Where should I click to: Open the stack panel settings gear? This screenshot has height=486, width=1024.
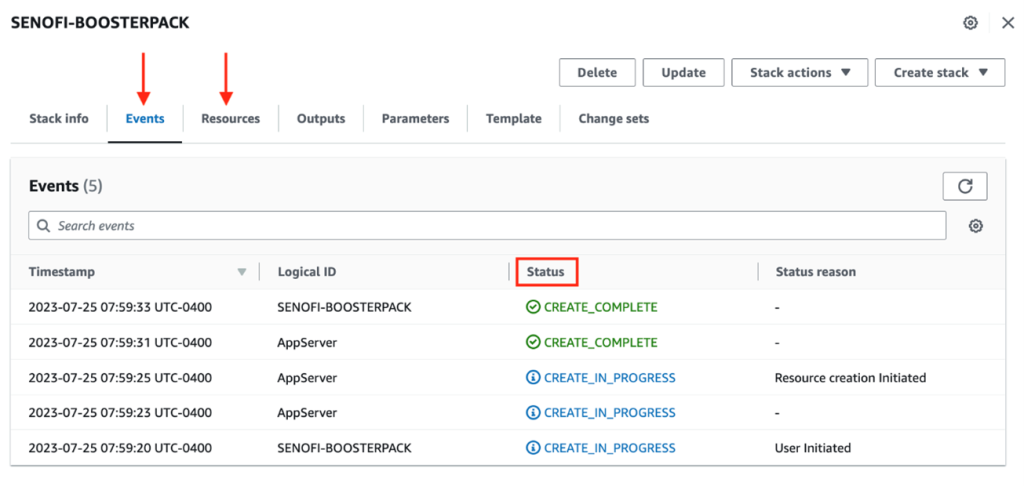tap(970, 23)
